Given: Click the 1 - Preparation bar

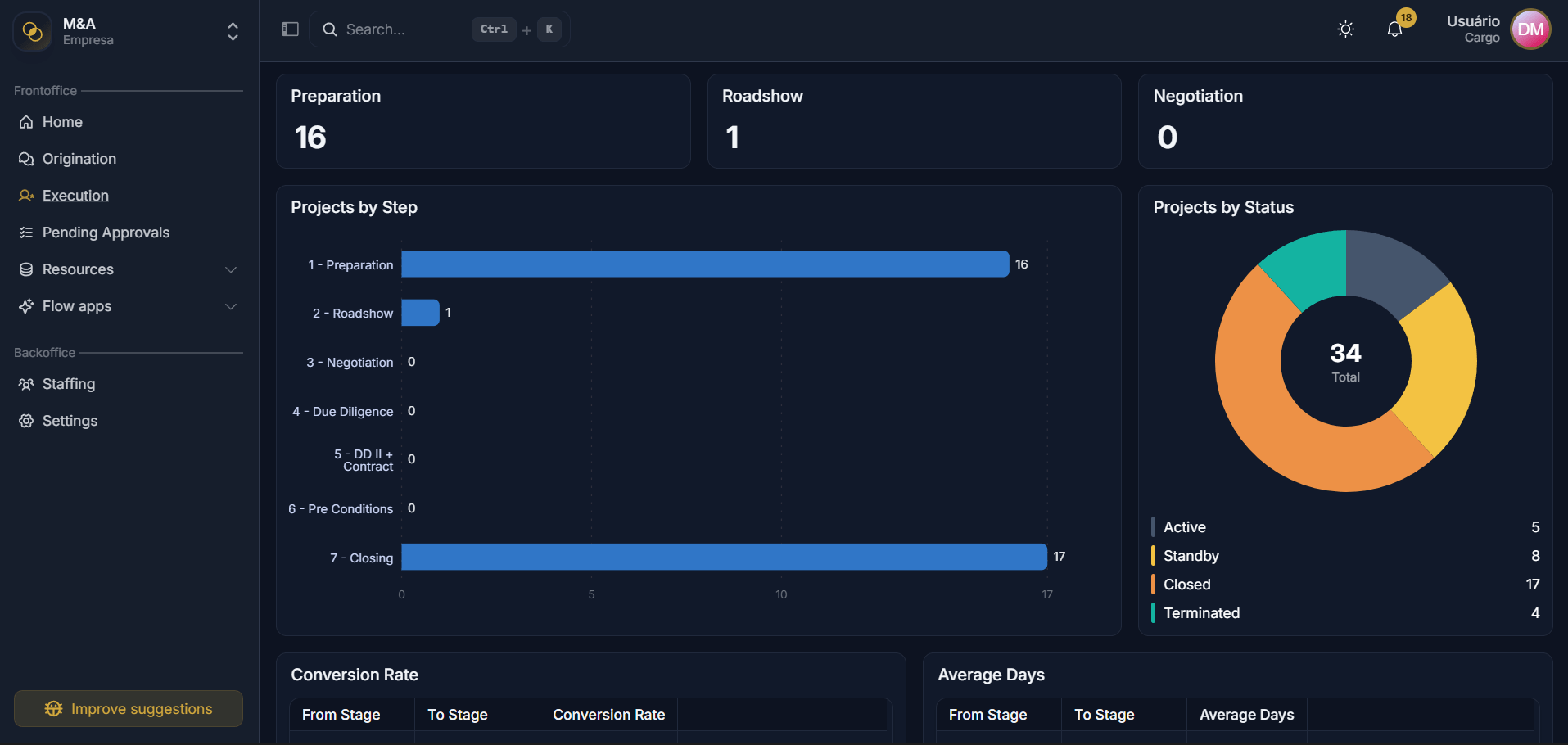Looking at the screenshot, I should point(705,264).
